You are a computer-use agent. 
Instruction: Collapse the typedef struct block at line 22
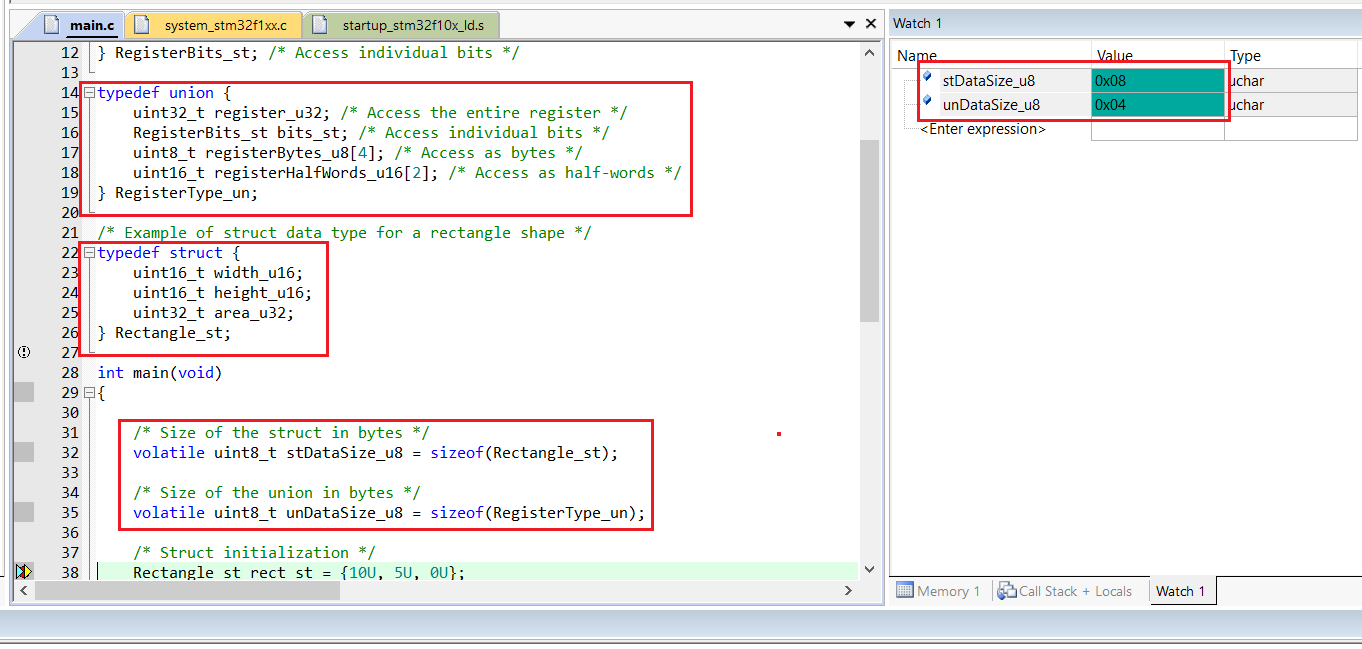coord(89,253)
